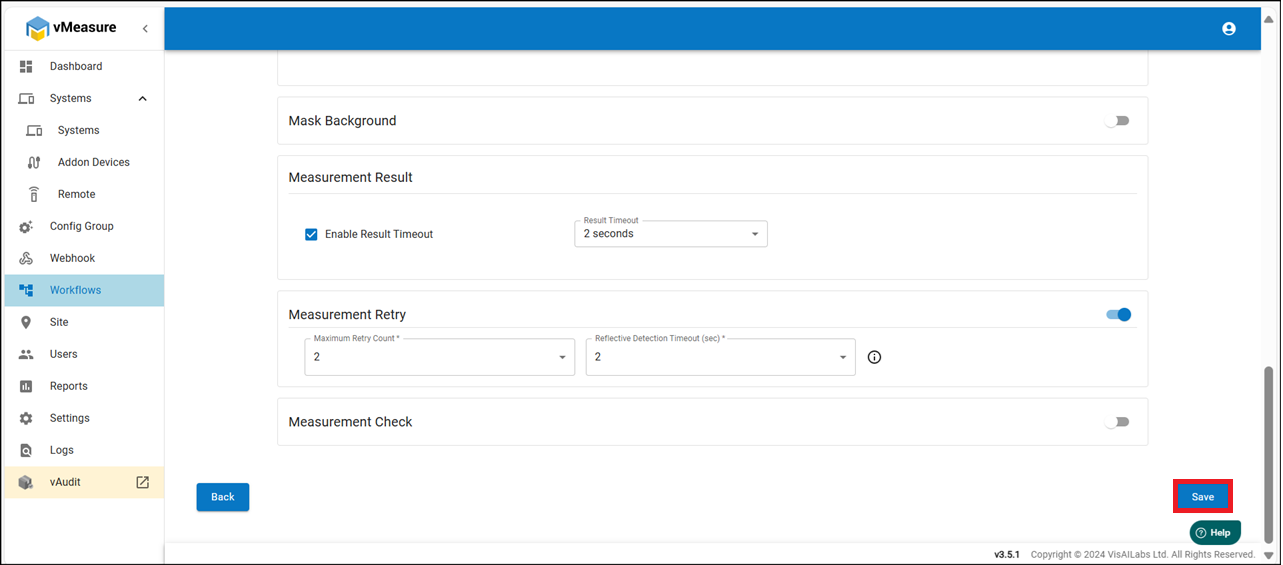Click the Dashboard grid icon
The height and width of the screenshot is (565, 1283).
point(26,66)
